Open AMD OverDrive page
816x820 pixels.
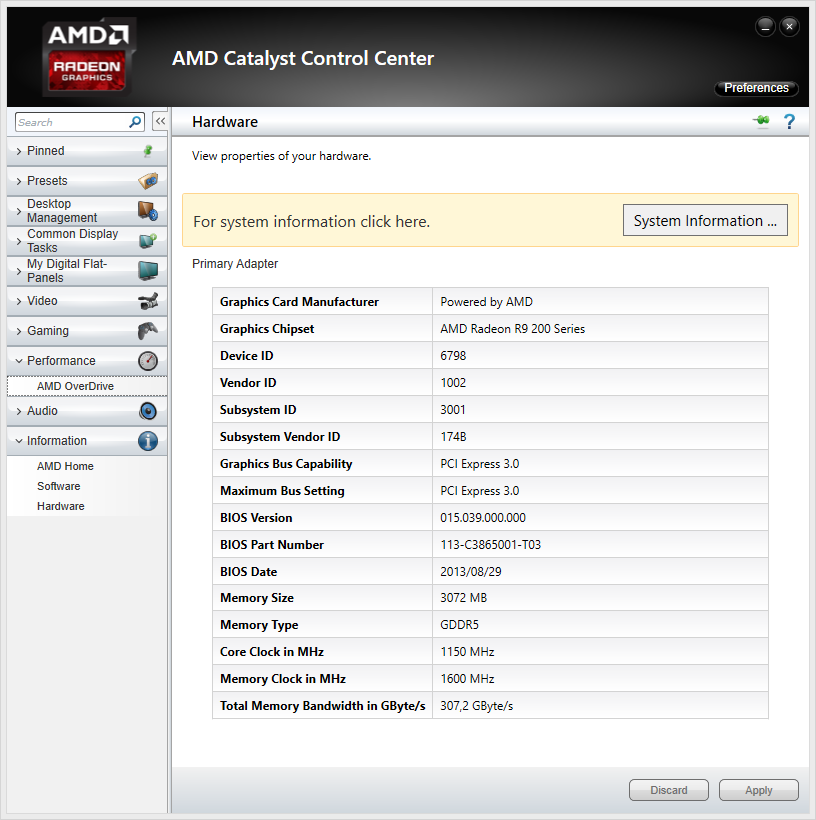click(x=75, y=386)
